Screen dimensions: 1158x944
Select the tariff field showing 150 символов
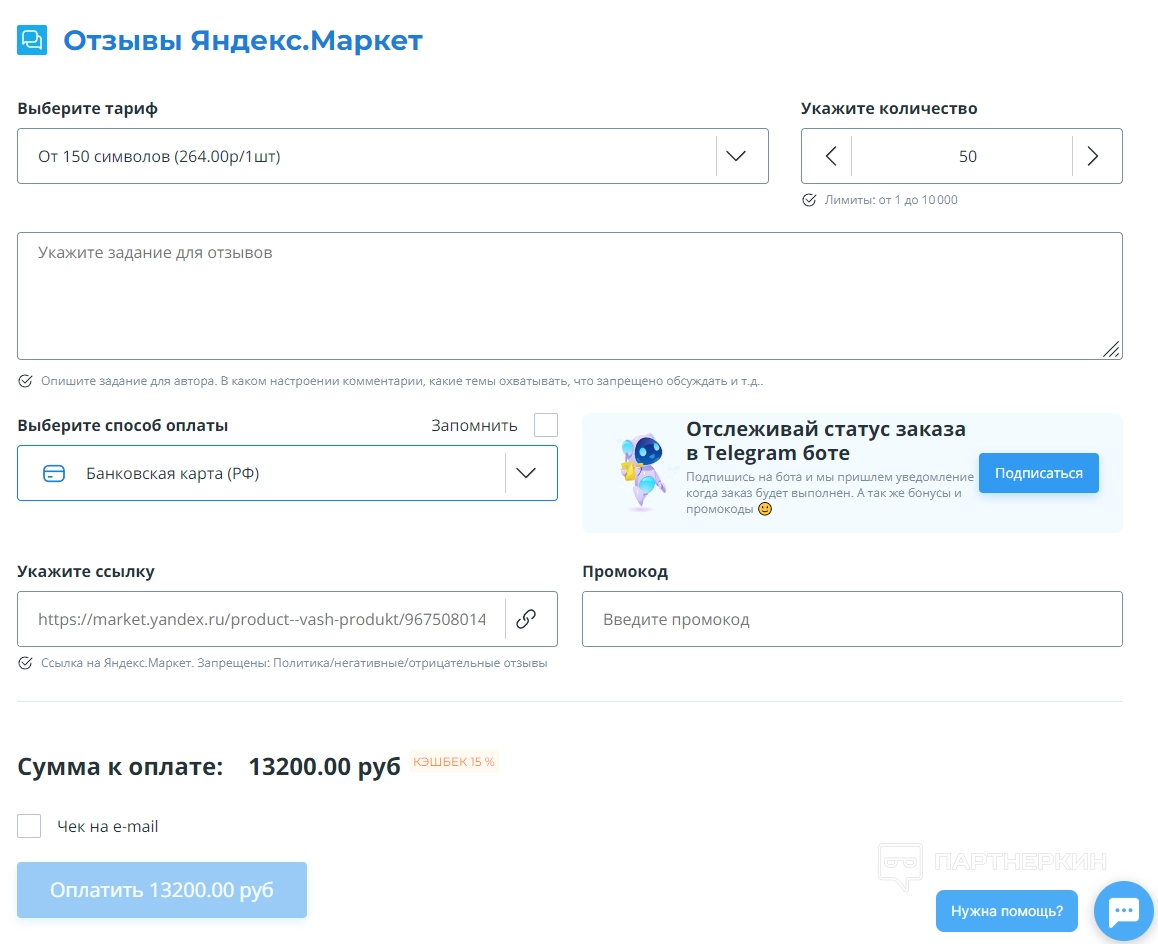(393, 156)
